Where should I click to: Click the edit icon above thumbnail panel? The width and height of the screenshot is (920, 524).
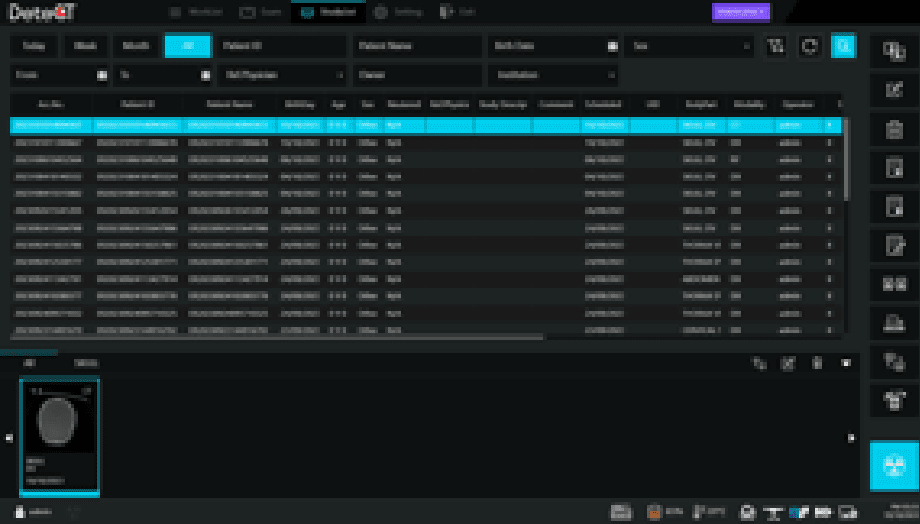788,363
